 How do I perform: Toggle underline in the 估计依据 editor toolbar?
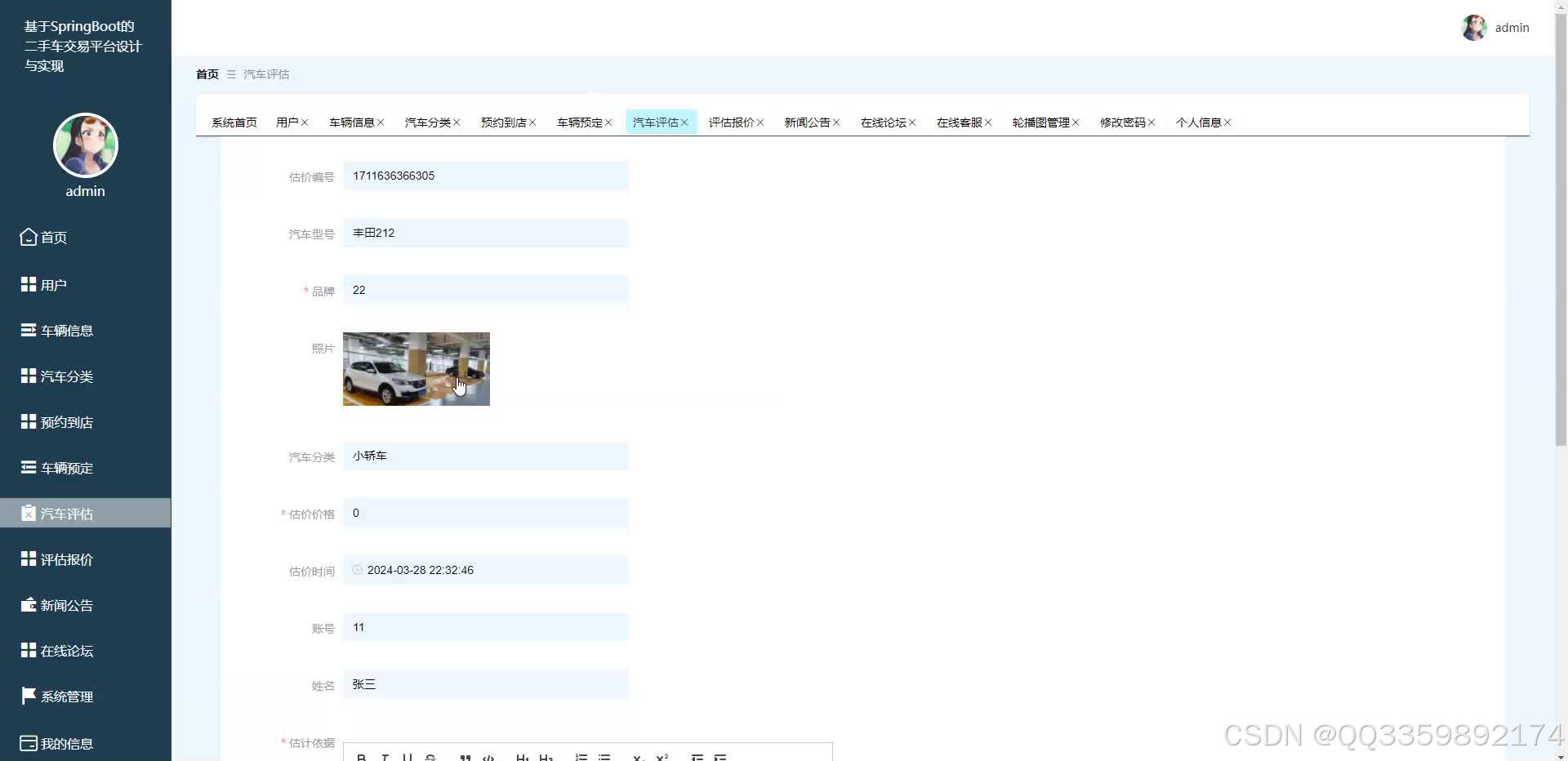coord(408,757)
